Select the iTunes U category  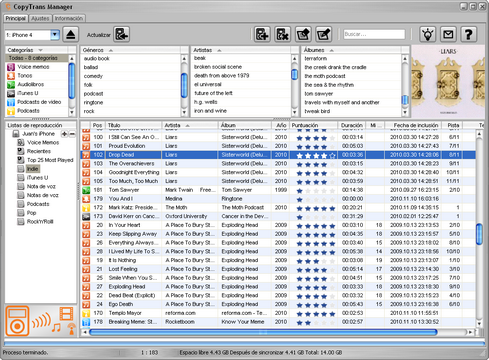[x=27, y=93]
